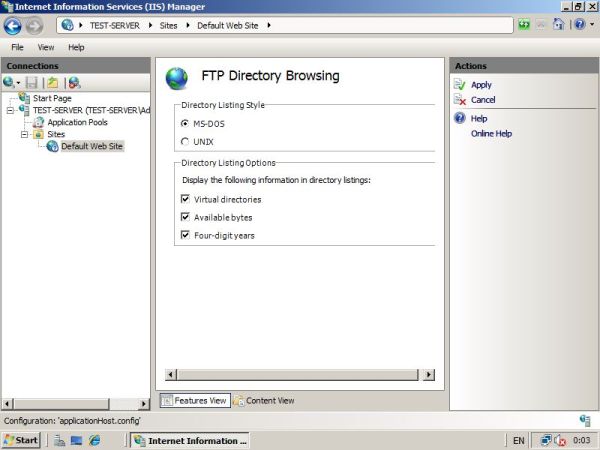
Task: Click the EN language indicator
Action: (518, 441)
